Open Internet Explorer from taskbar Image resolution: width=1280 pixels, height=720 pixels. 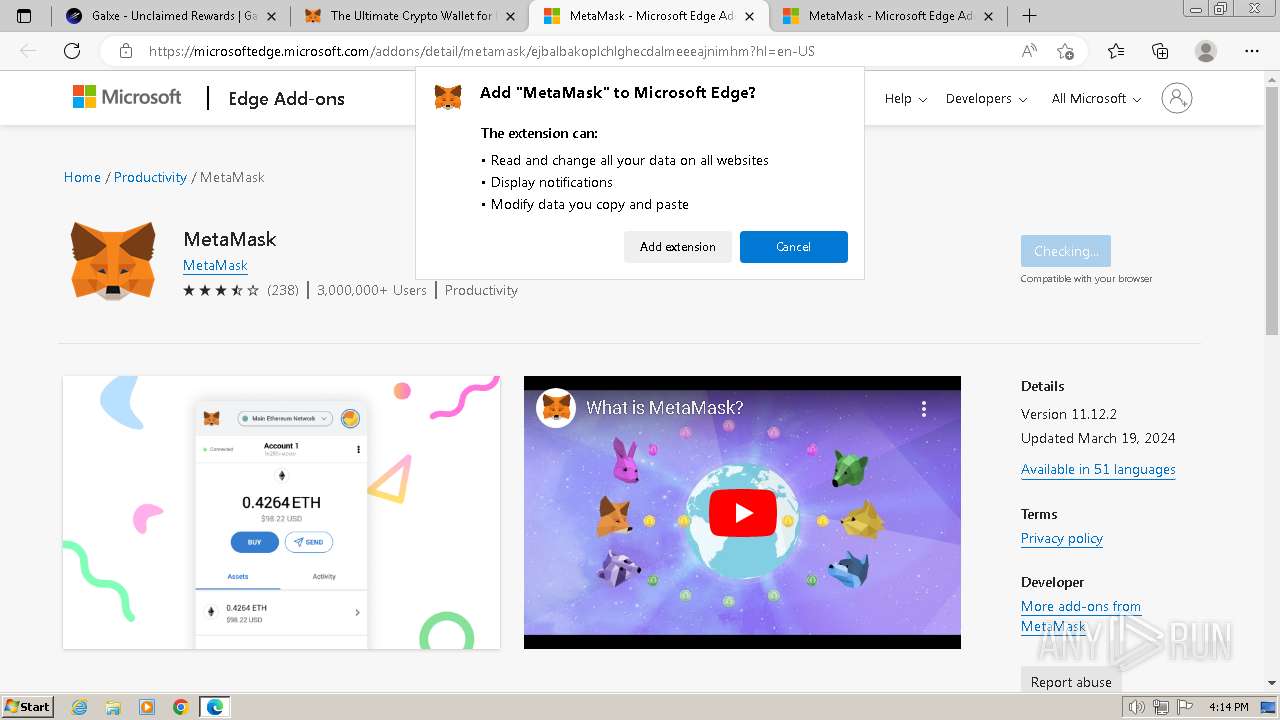pyautogui.click(x=80, y=707)
